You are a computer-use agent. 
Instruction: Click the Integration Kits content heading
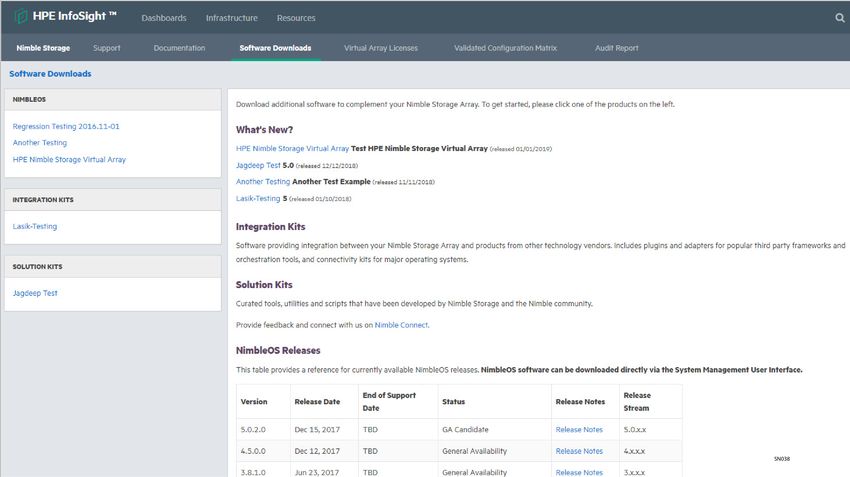[x=271, y=227]
